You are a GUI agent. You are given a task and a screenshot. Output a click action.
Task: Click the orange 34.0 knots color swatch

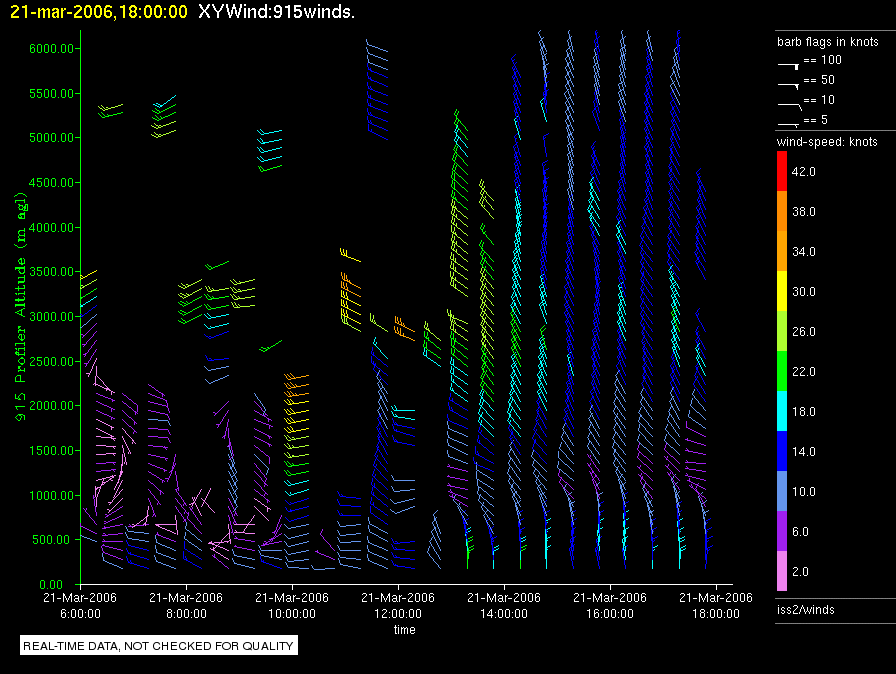tap(782, 251)
